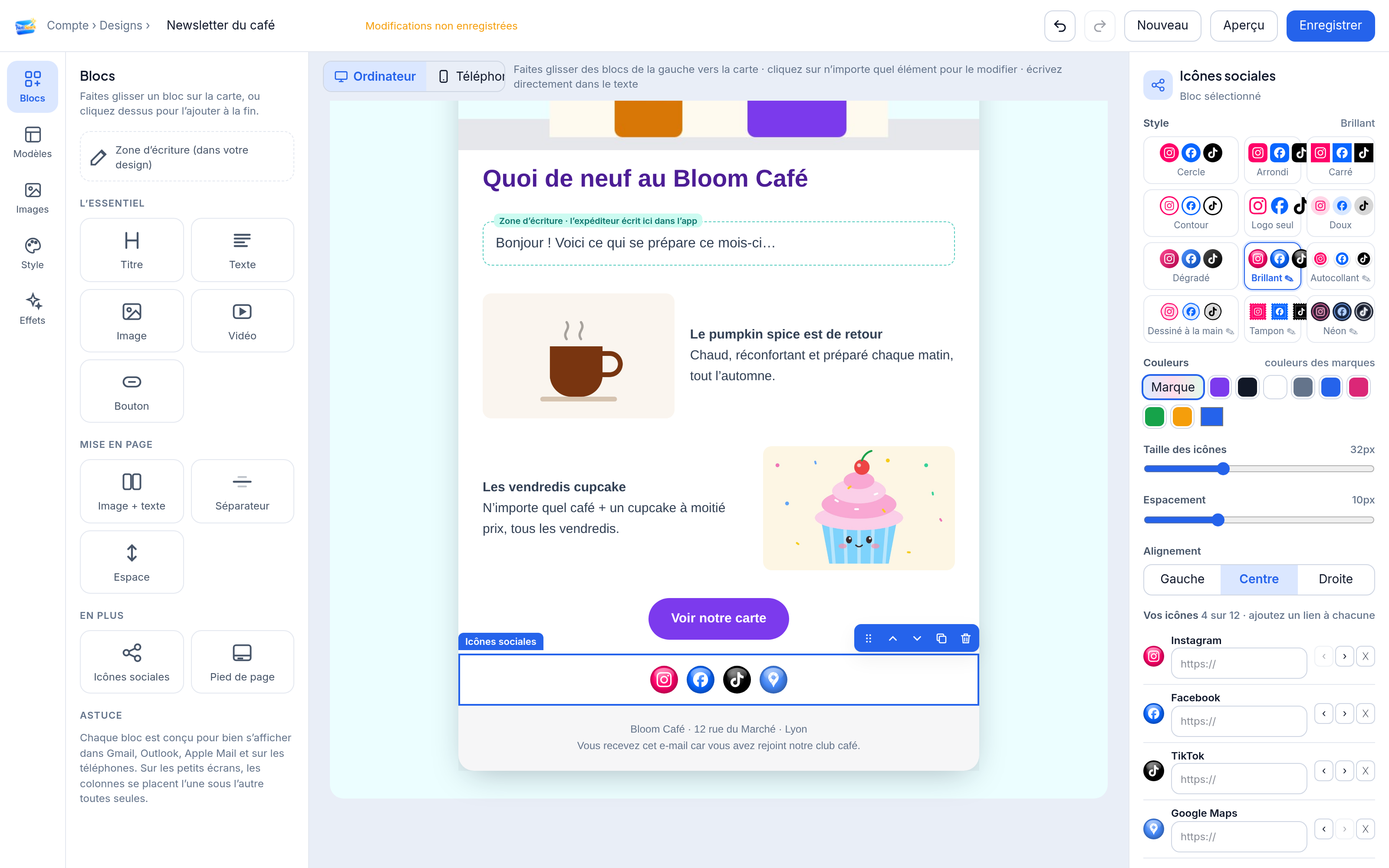Move Instagram icon right with arrow
1389x868 pixels.
(1344, 656)
